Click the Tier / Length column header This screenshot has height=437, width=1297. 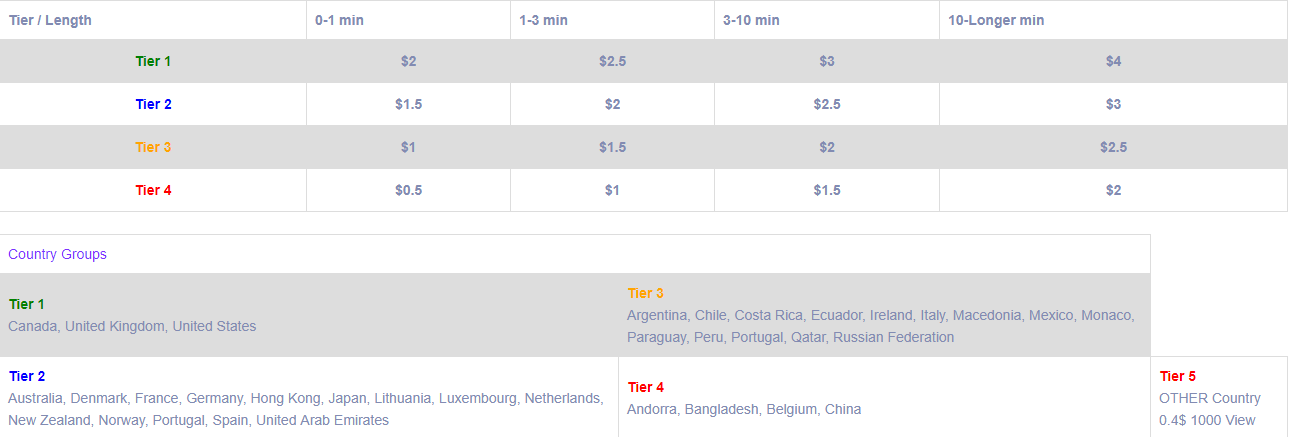pyautogui.click(x=51, y=20)
